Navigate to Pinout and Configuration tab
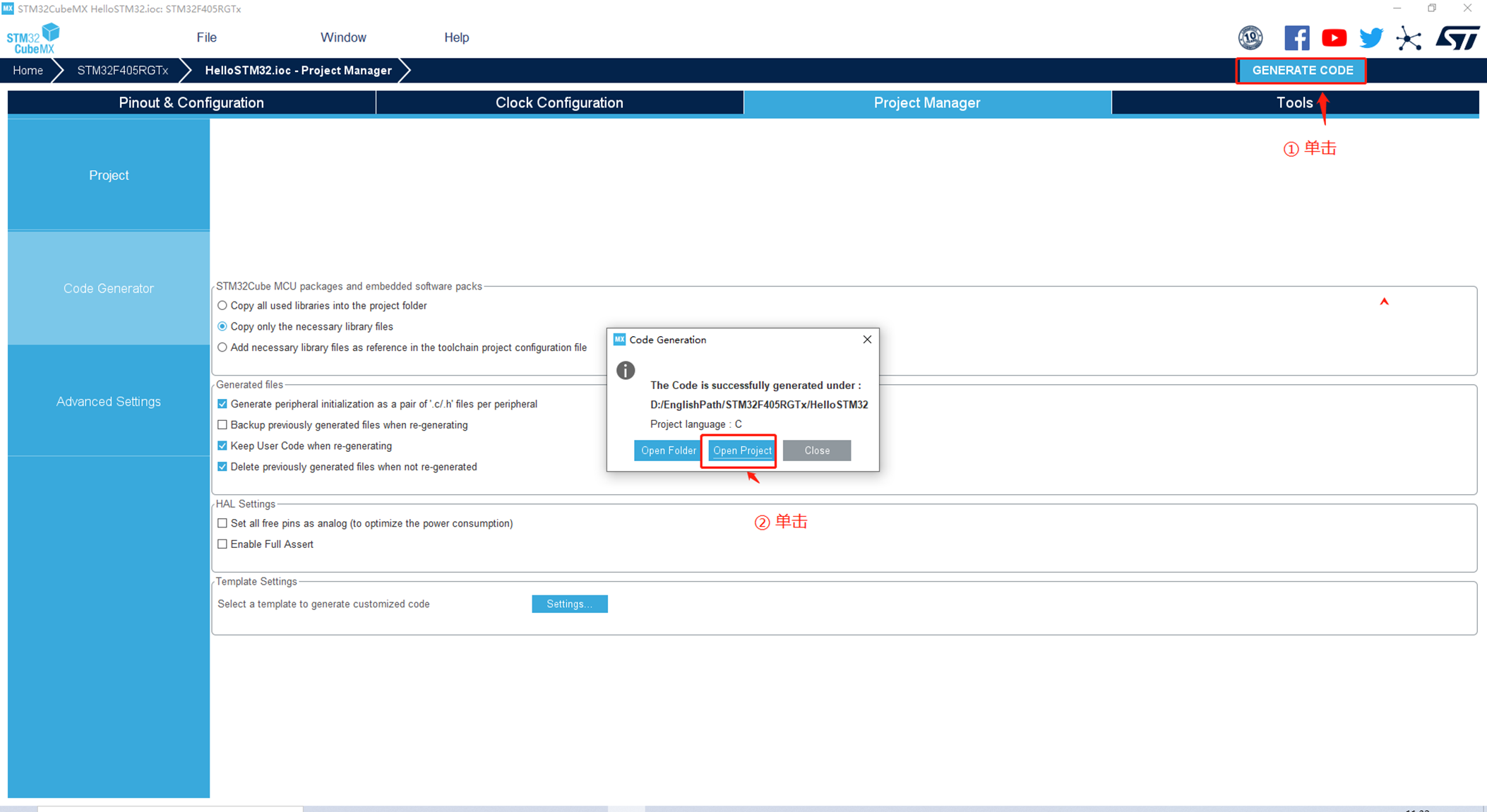1487x812 pixels. (x=190, y=102)
